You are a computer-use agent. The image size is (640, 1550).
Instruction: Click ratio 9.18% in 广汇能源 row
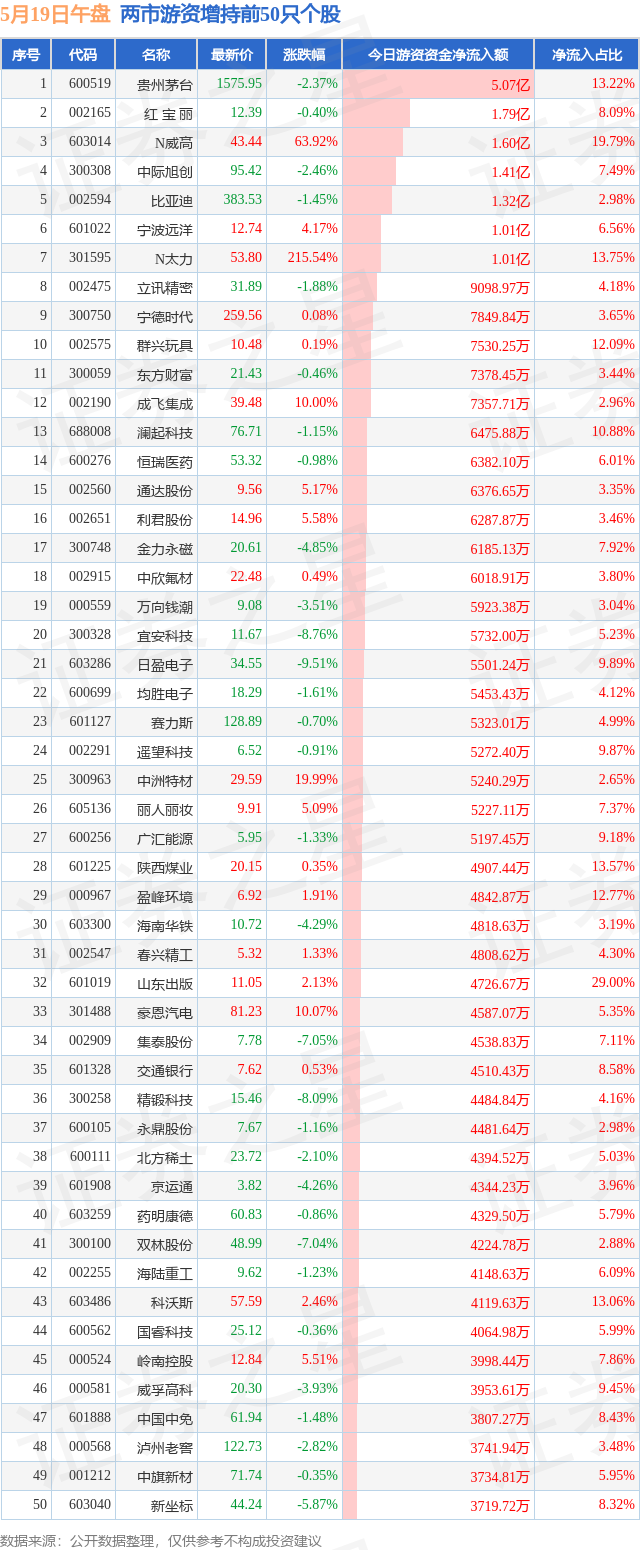(616, 838)
